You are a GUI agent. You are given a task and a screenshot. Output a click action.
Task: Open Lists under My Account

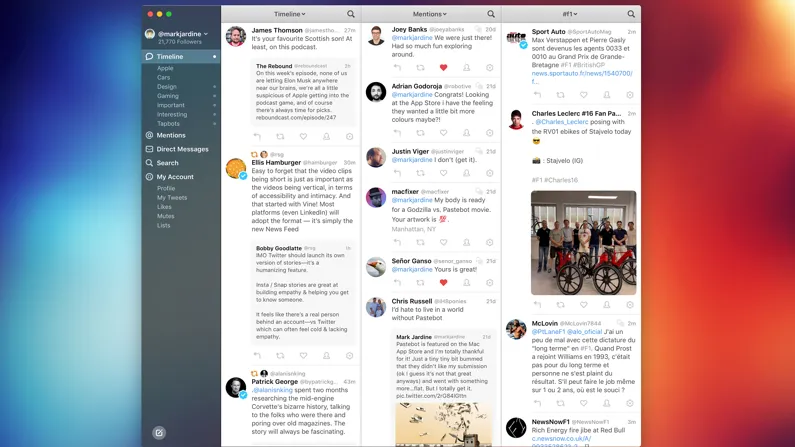coord(163,226)
